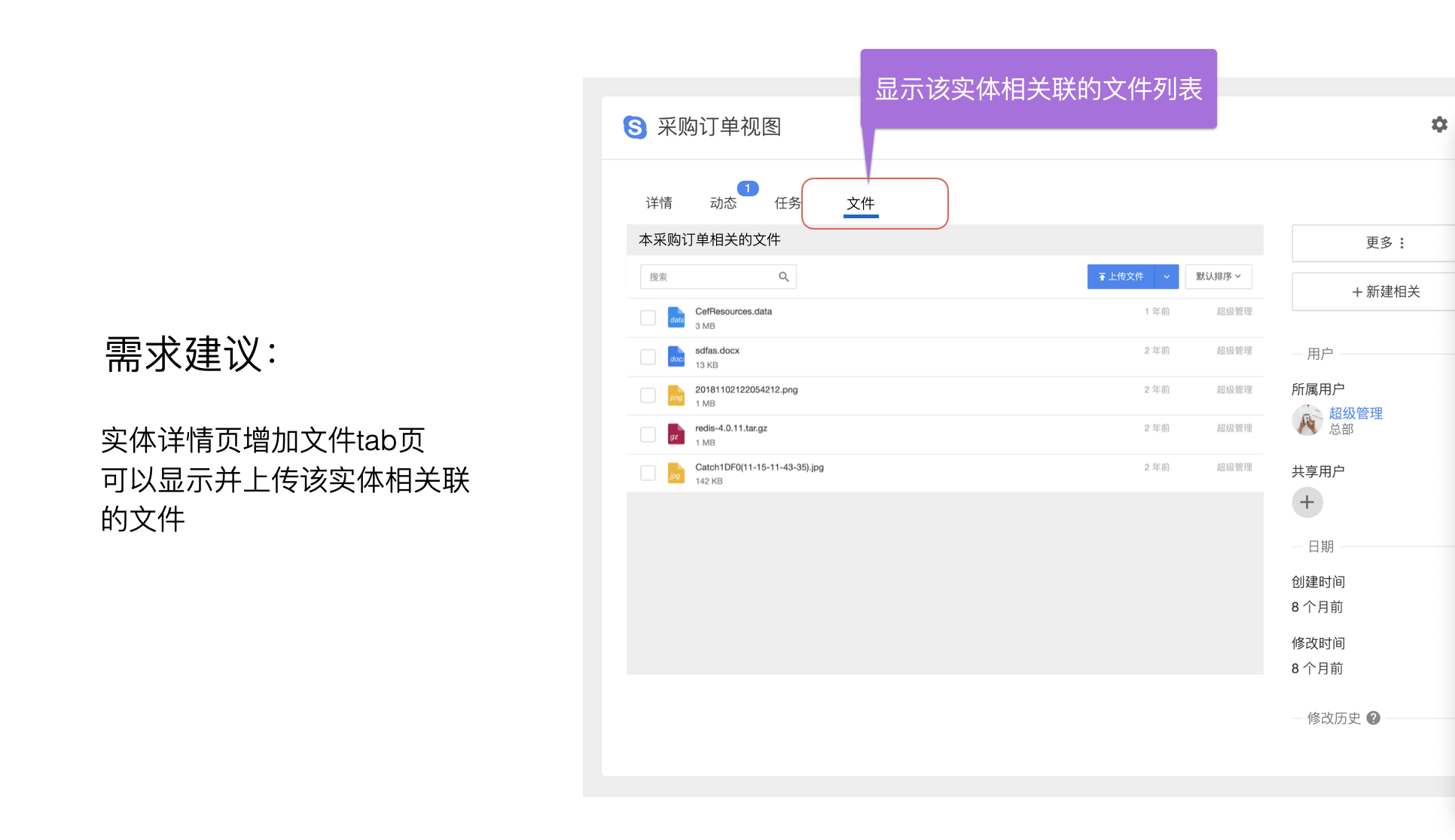
Task: Click the jpg icon next to Catch1DF0 file
Action: [676, 473]
